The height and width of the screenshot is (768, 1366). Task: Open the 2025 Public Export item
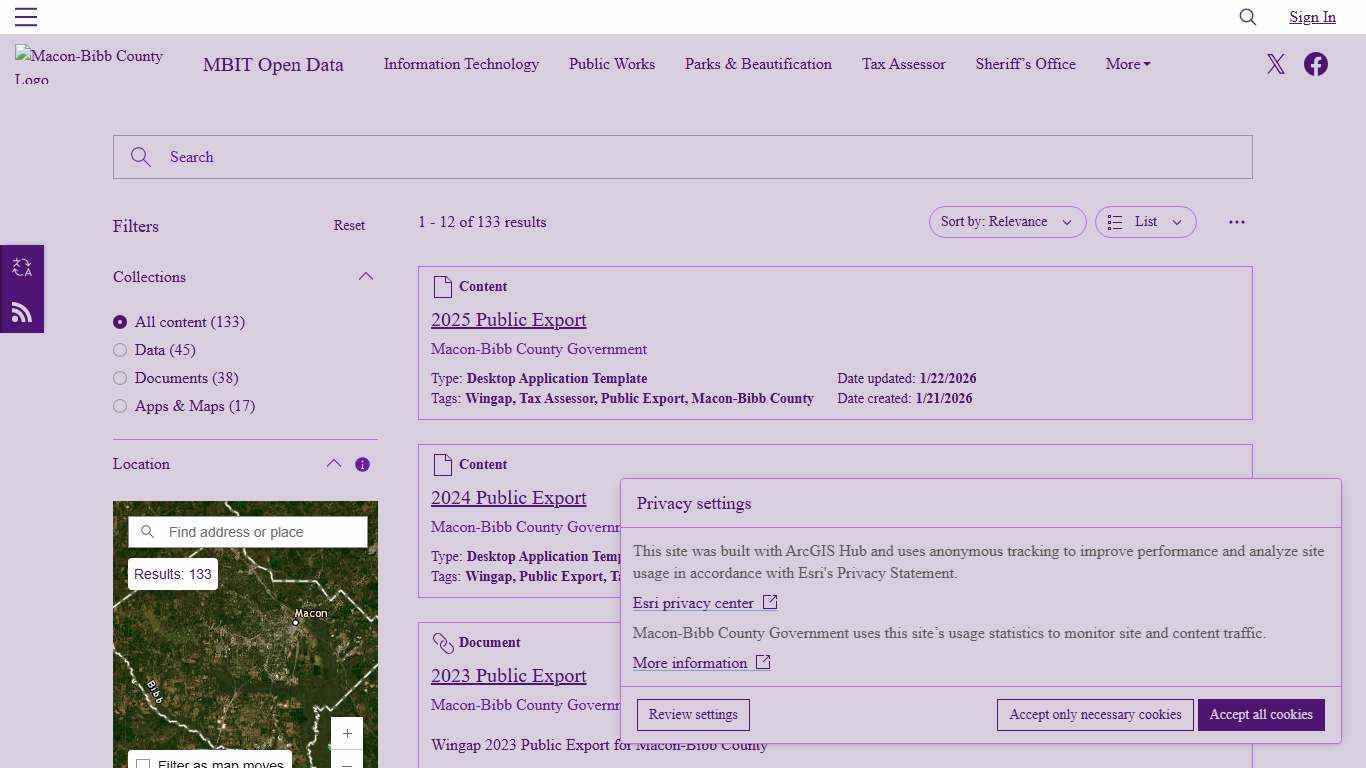(x=508, y=319)
